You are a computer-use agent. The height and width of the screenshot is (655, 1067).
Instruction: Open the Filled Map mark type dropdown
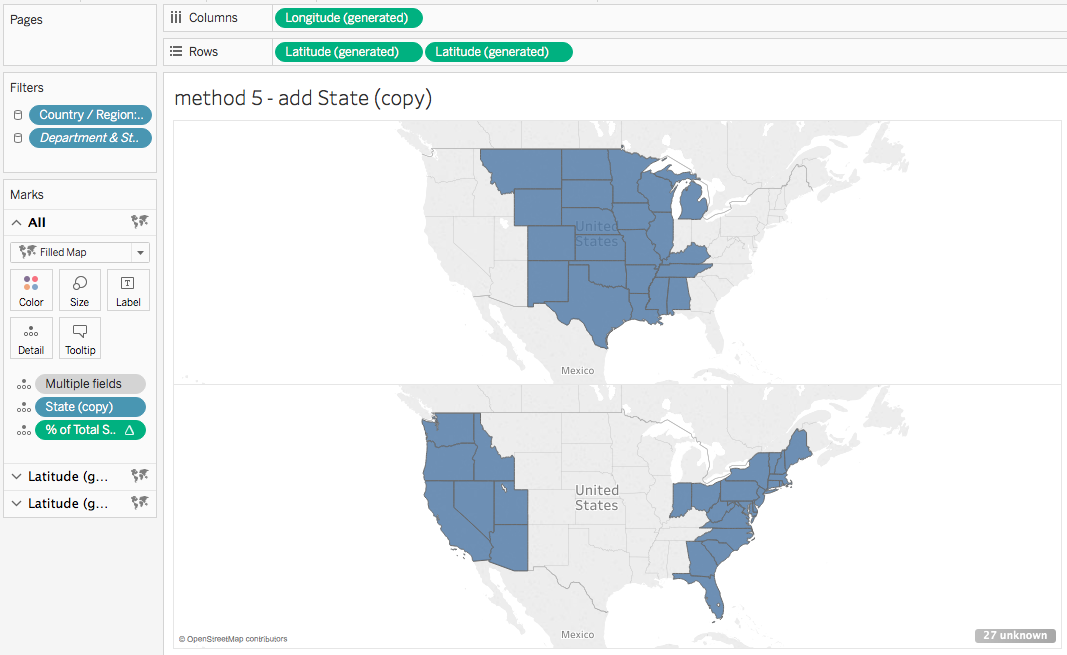140,252
